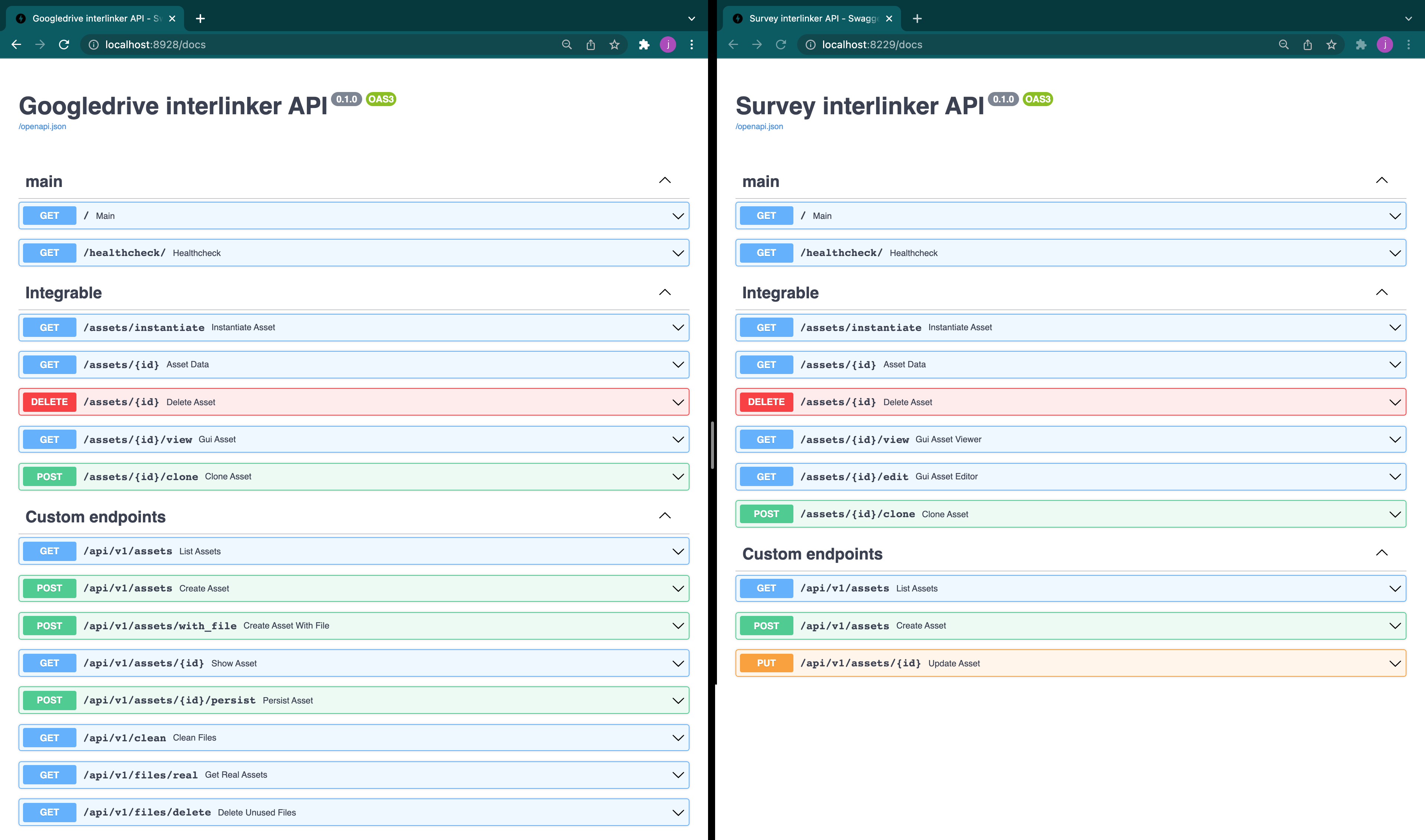Image resolution: width=1425 pixels, height=840 pixels.
Task: Close the Survey interlinker API tab
Action: pos(889,19)
